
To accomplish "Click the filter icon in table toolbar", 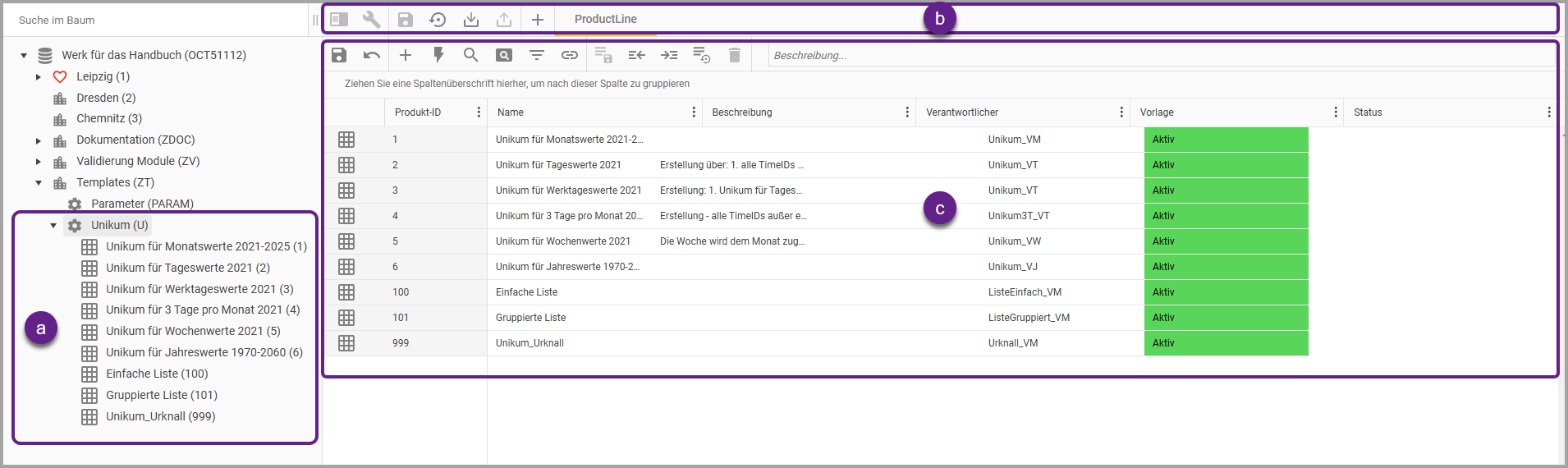I will (537, 55).
